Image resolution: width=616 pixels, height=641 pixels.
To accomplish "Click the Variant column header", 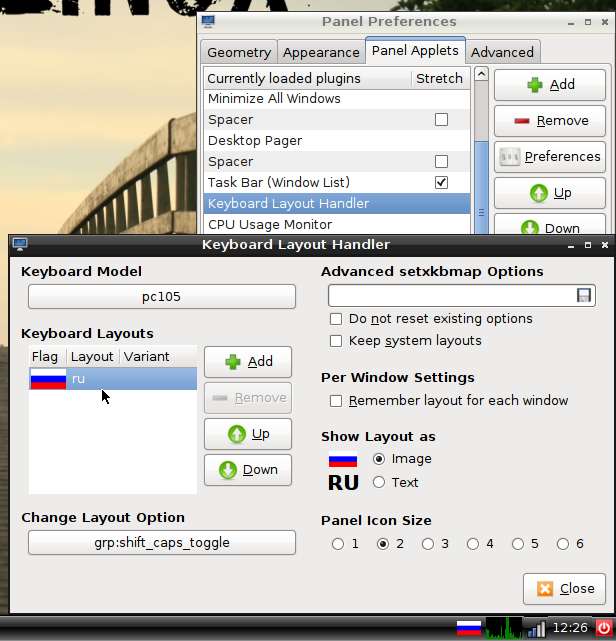I will (x=158, y=356).
